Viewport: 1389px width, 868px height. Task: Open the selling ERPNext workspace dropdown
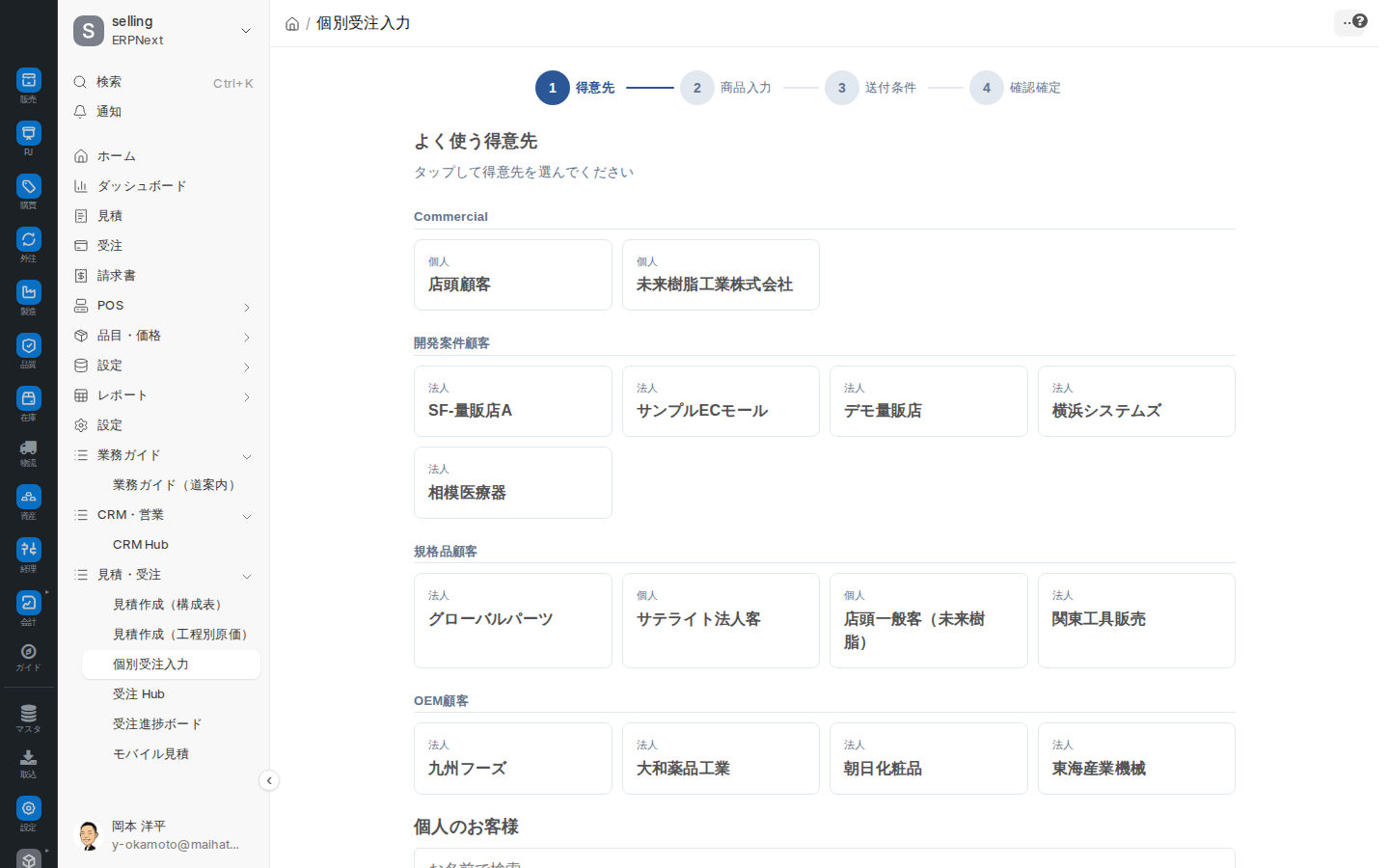[246, 31]
